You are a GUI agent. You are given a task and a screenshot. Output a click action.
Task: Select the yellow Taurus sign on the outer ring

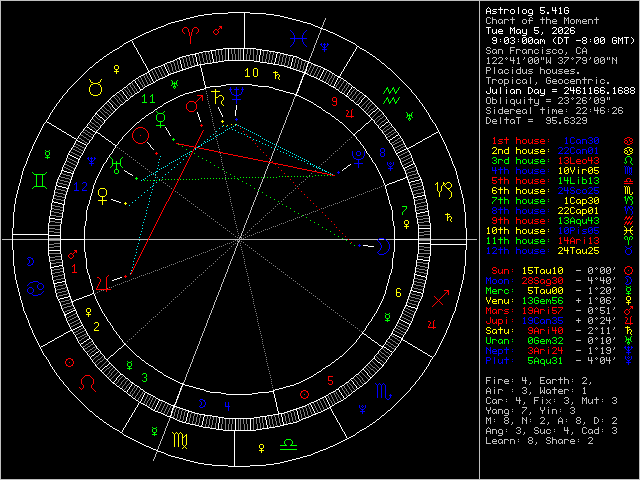pyautogui.click(x=96, y=88)
